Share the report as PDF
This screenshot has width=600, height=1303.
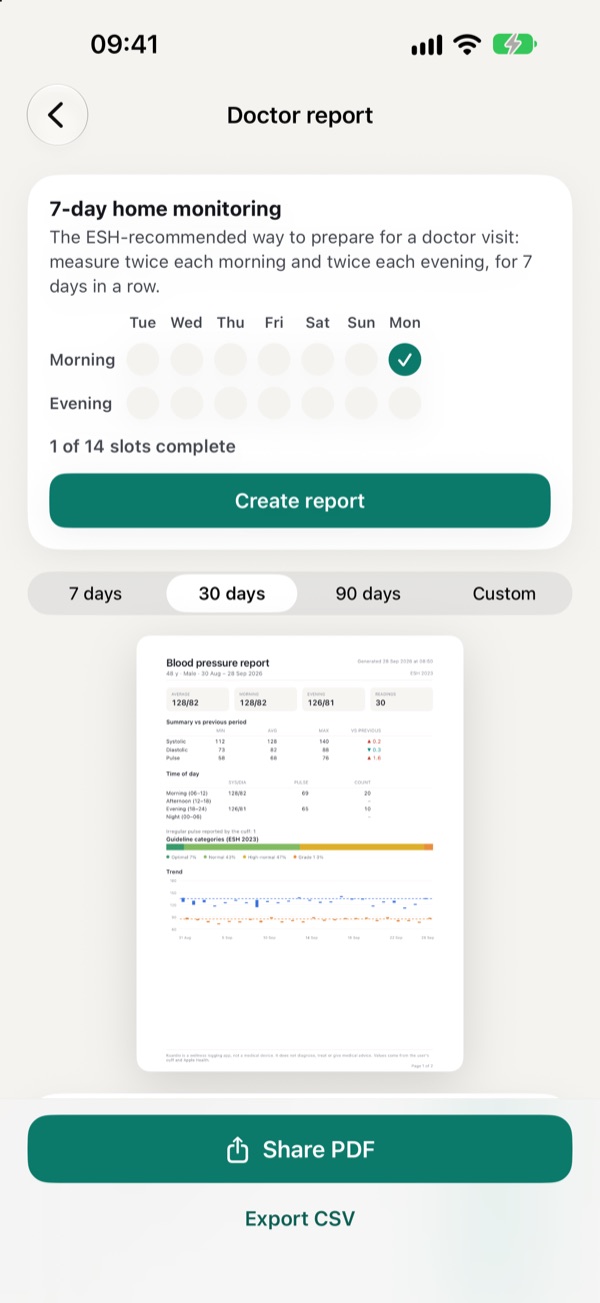click(x=300, y=1149)
